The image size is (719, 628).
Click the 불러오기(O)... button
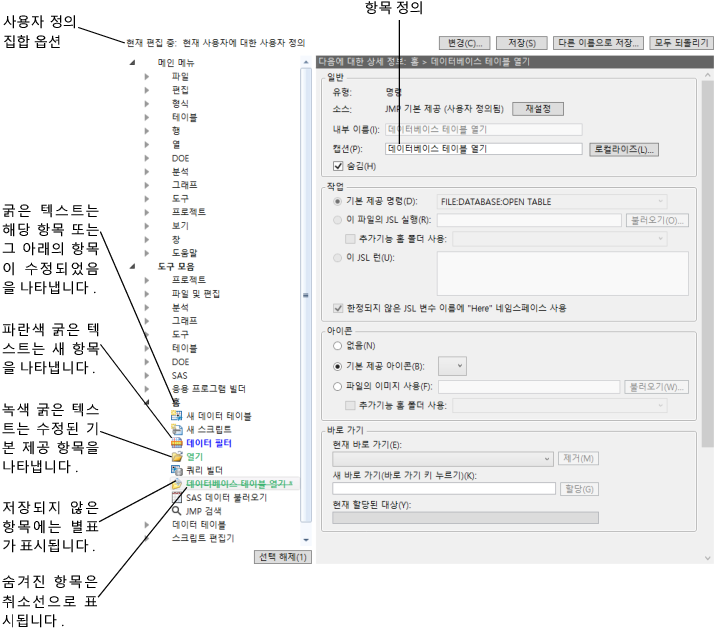click(657, 220)
